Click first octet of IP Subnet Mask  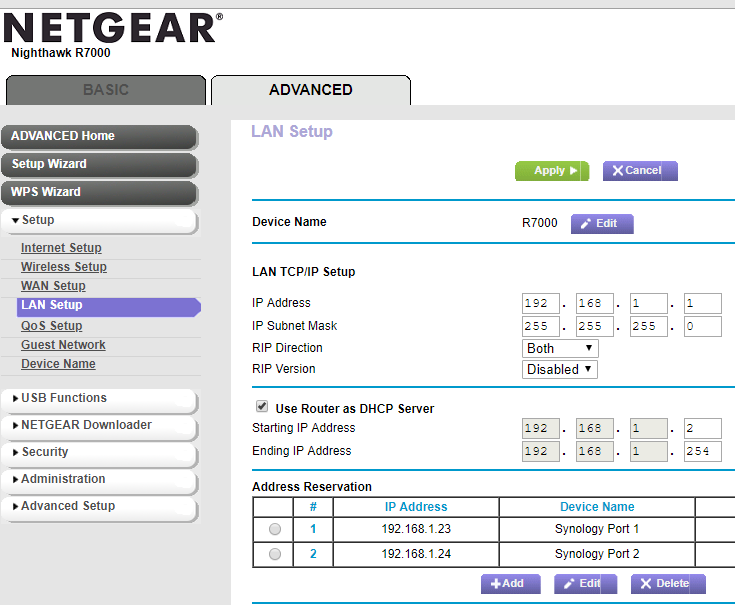coord(540,326)
